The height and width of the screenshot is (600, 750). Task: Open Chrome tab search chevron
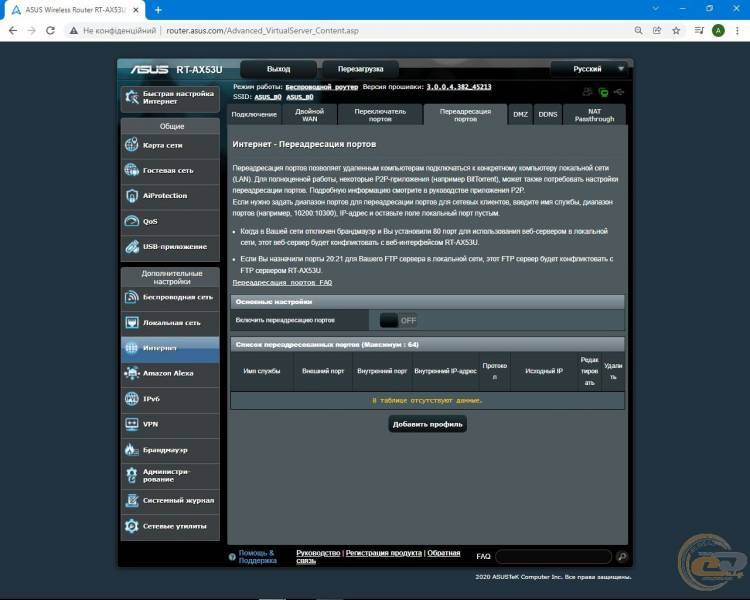pos(656,9)
